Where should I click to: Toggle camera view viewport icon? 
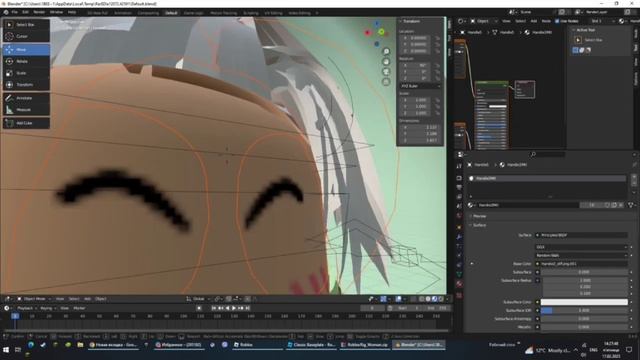(x=386, y=72)
